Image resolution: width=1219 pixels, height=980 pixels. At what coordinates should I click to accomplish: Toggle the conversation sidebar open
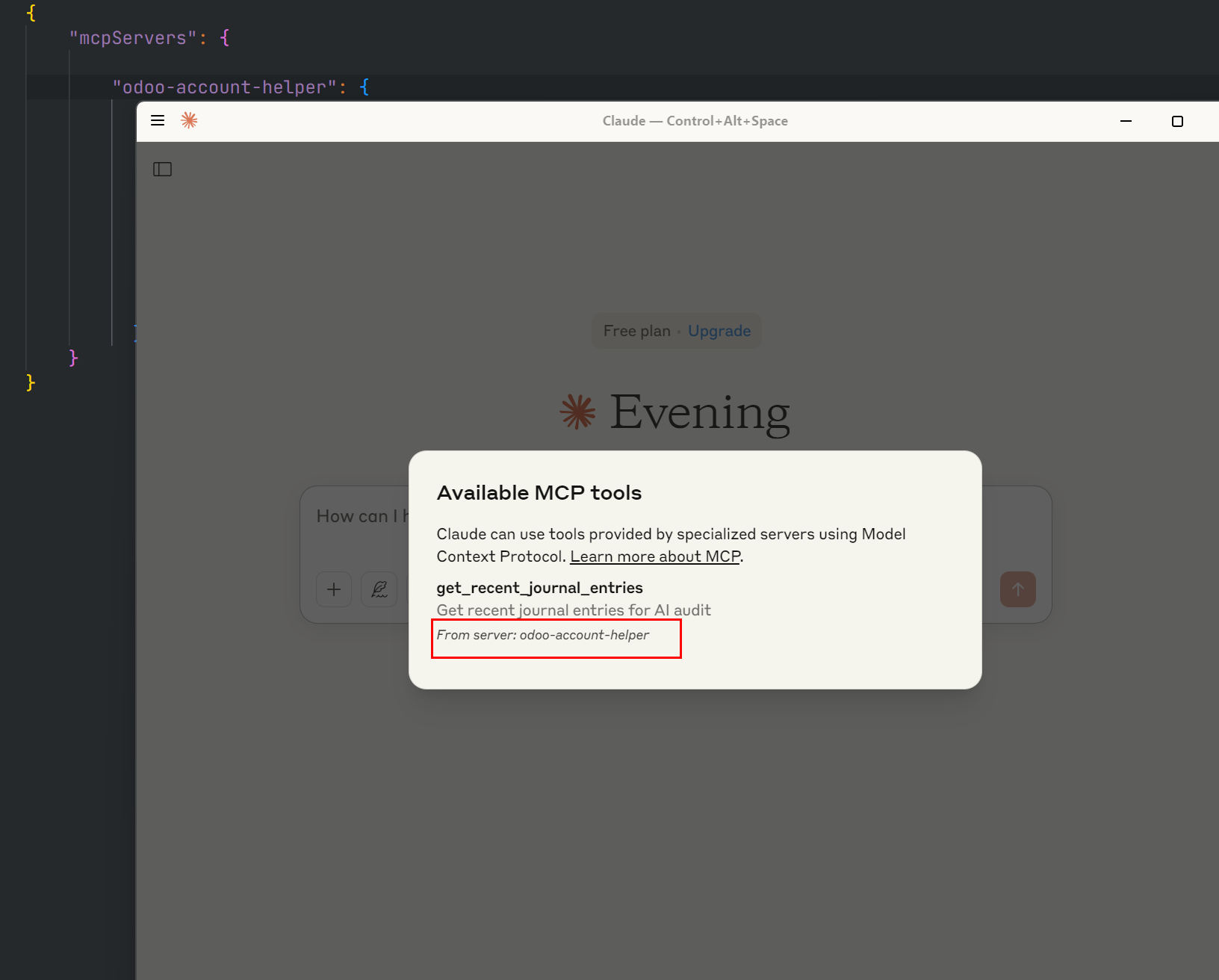162,169
